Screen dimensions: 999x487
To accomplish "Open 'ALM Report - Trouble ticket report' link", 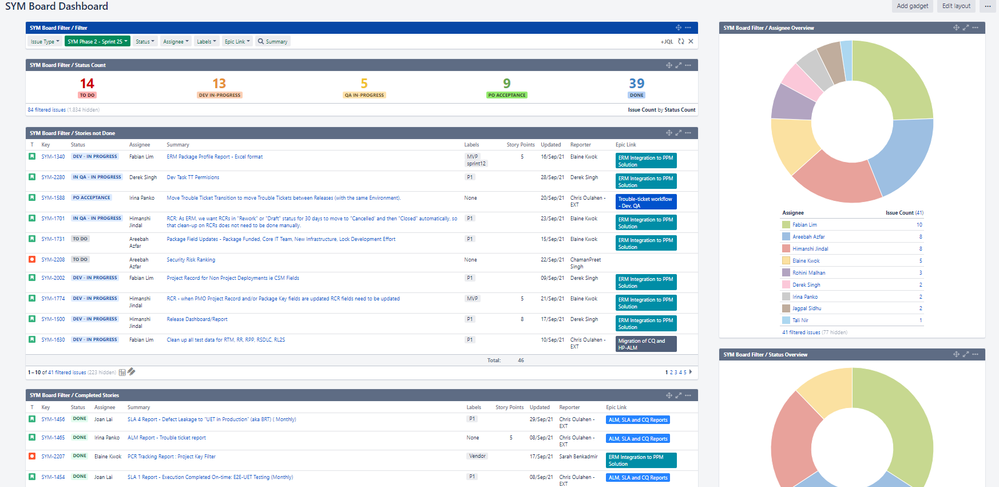I will 167,438.
